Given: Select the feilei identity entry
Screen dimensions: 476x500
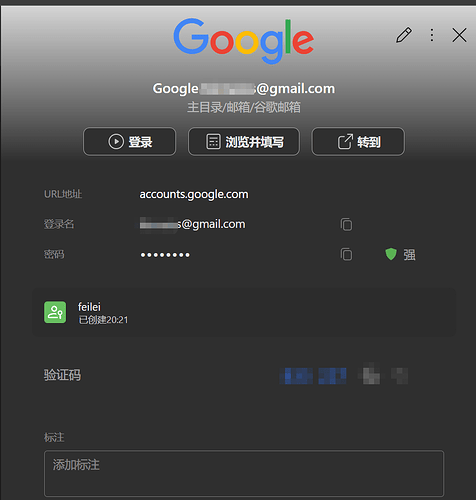Looking at the screenshot, I should click(x=244, y=312).
